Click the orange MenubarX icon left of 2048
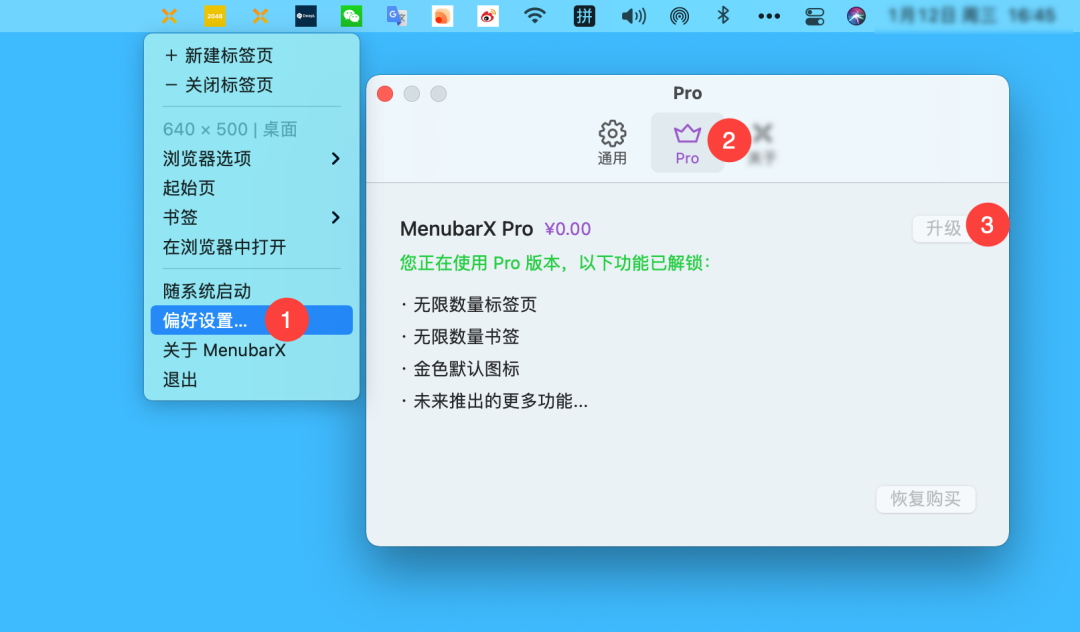The width and height of the screenshot is (1080, 632). point(169,16)
